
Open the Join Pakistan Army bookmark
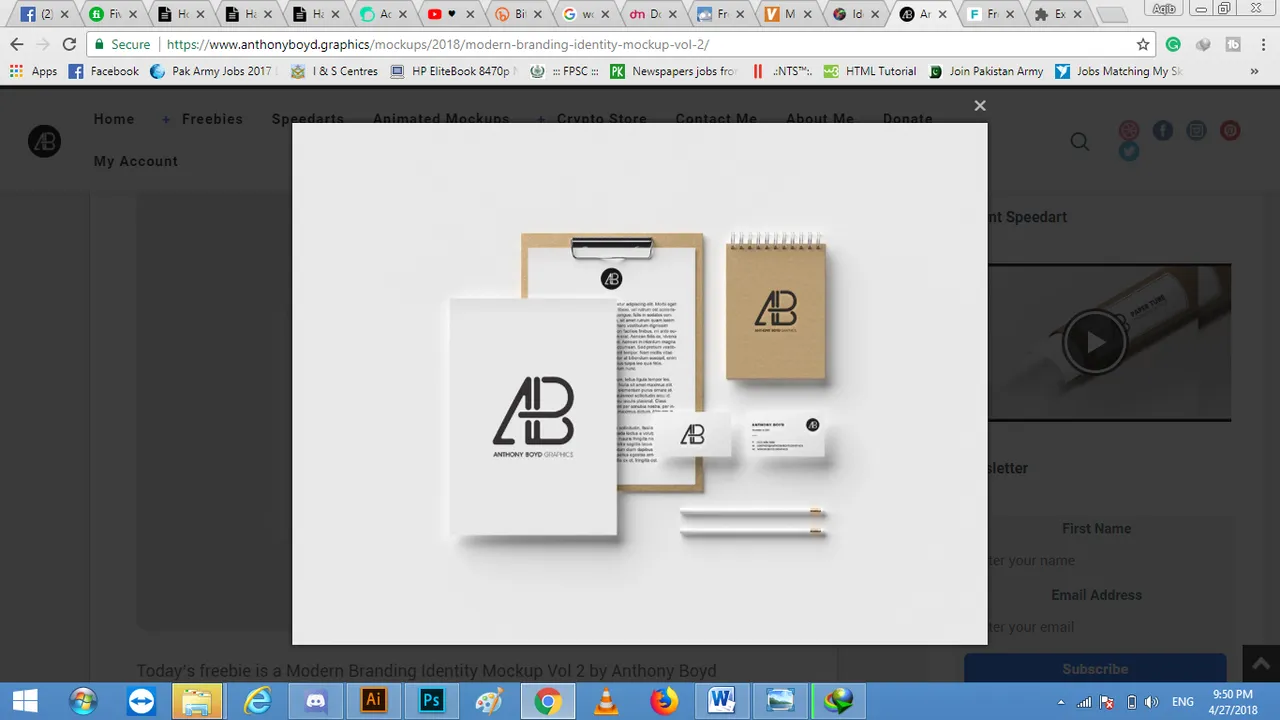[986, 71]
